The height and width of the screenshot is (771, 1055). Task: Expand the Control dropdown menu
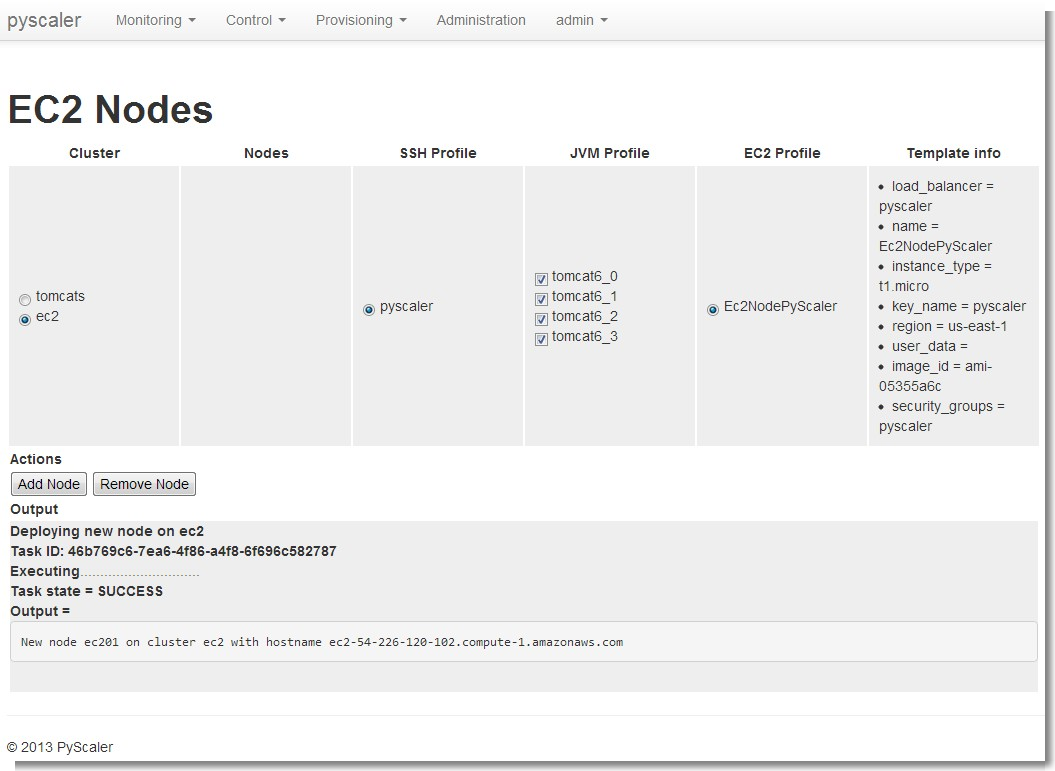256,20
